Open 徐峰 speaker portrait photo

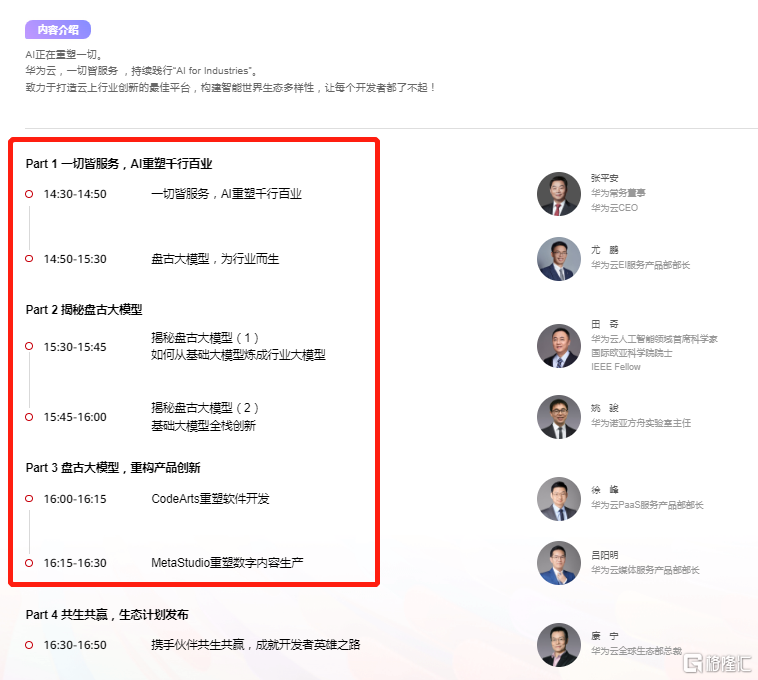559,499
